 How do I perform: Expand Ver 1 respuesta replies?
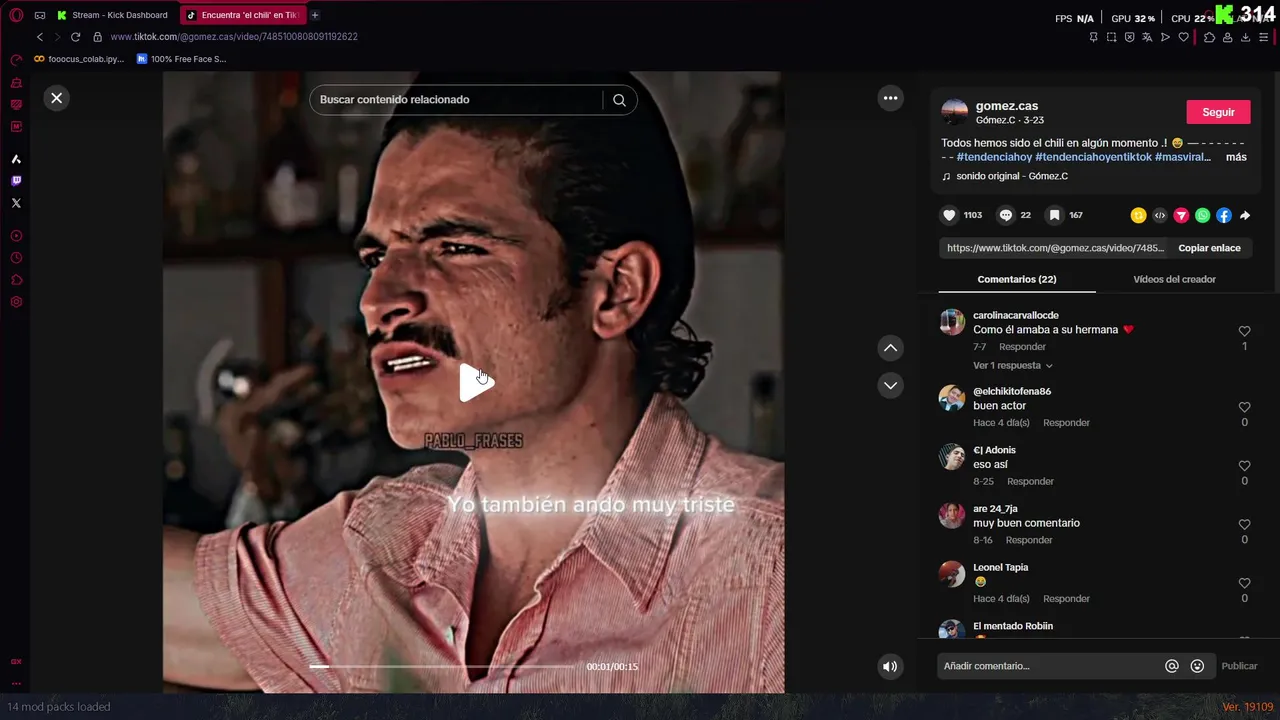1012,366
